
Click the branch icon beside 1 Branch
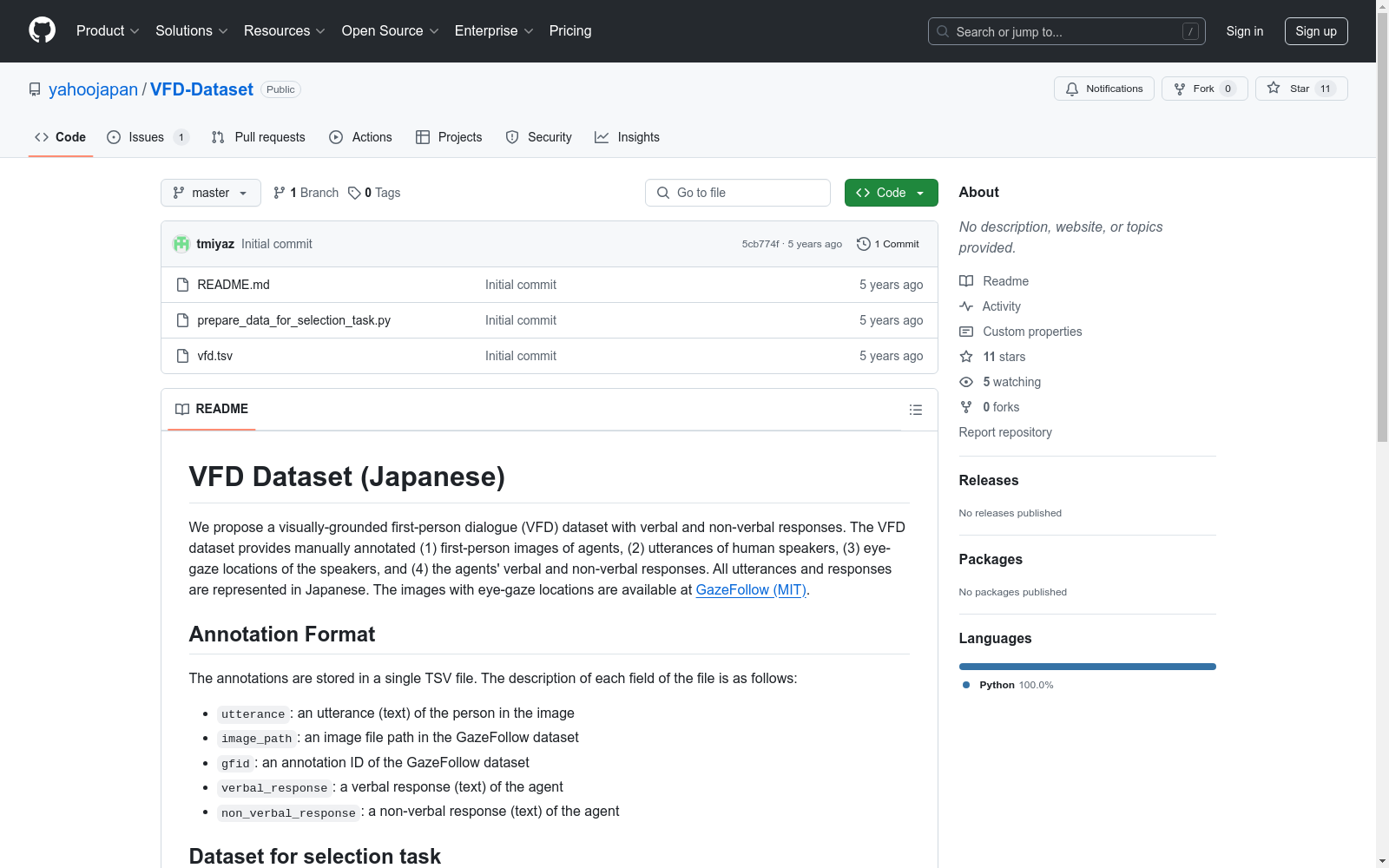click(x=279, y=193)
